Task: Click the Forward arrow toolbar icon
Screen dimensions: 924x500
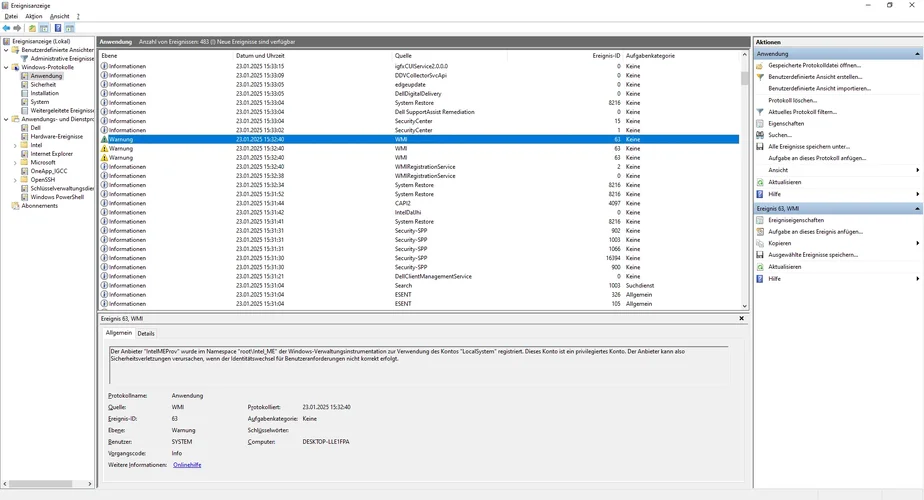Action: (17, 28)
